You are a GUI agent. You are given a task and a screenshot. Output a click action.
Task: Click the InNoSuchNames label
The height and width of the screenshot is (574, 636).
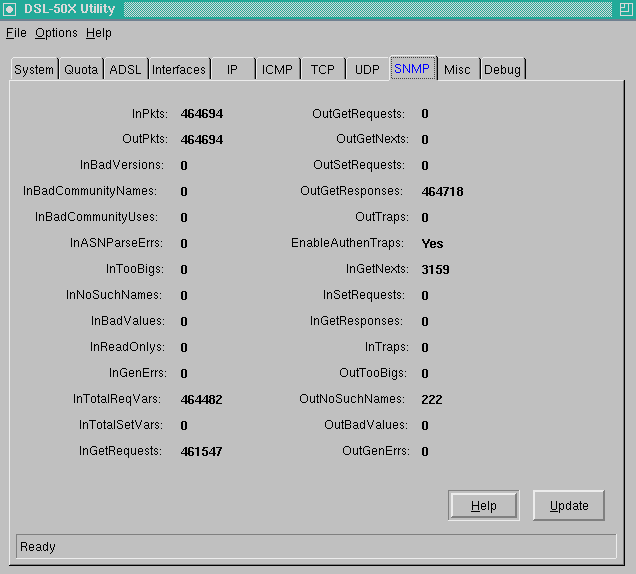click(x=114, y=295)
